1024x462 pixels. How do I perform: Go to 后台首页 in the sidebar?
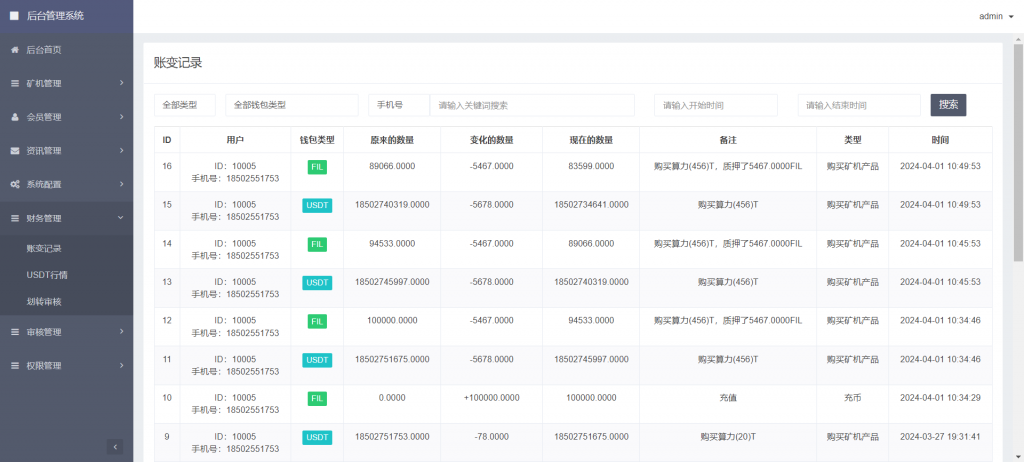pos(67,50)
